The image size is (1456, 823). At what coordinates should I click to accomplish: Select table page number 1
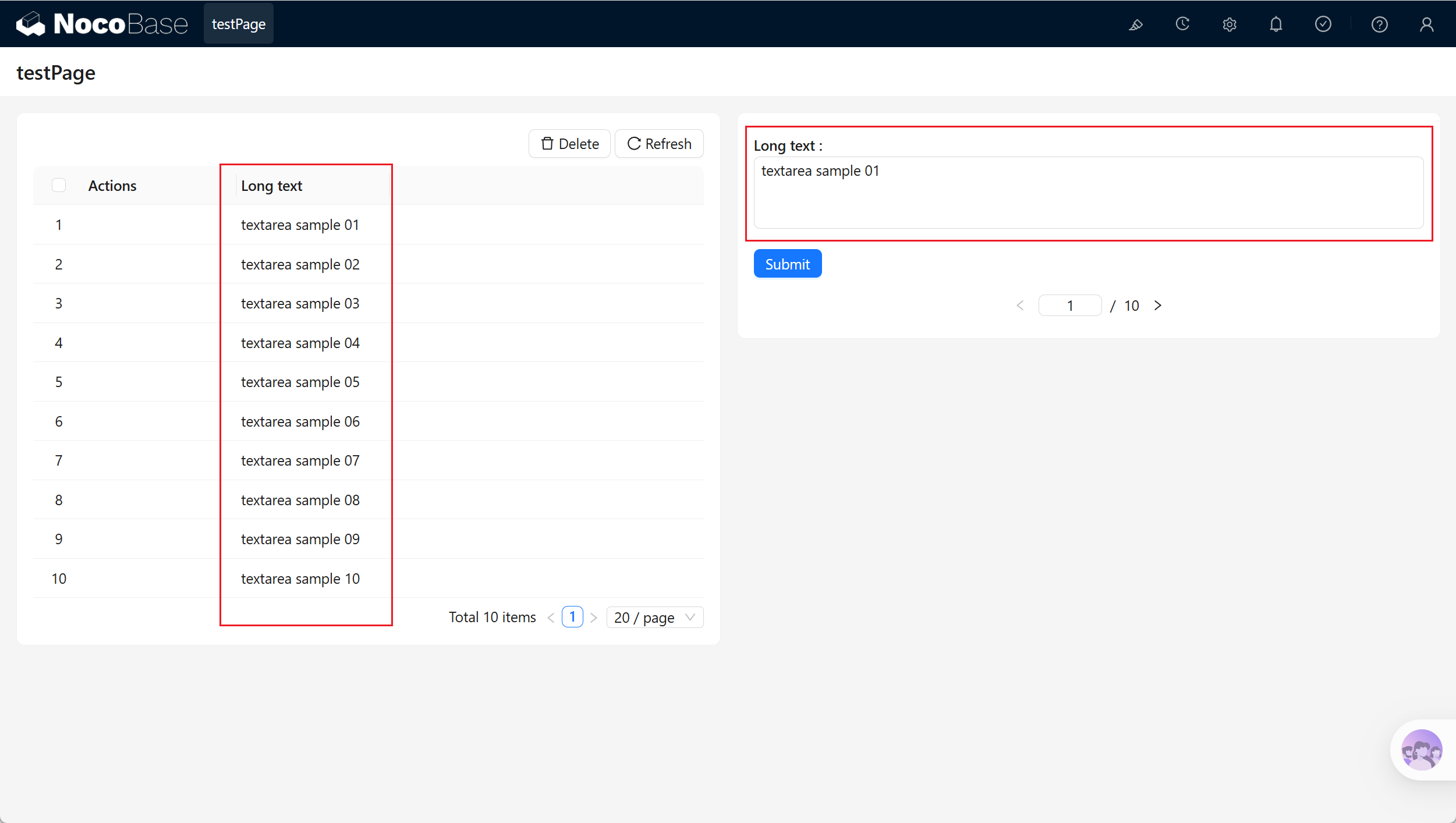(x=572, y=617)
